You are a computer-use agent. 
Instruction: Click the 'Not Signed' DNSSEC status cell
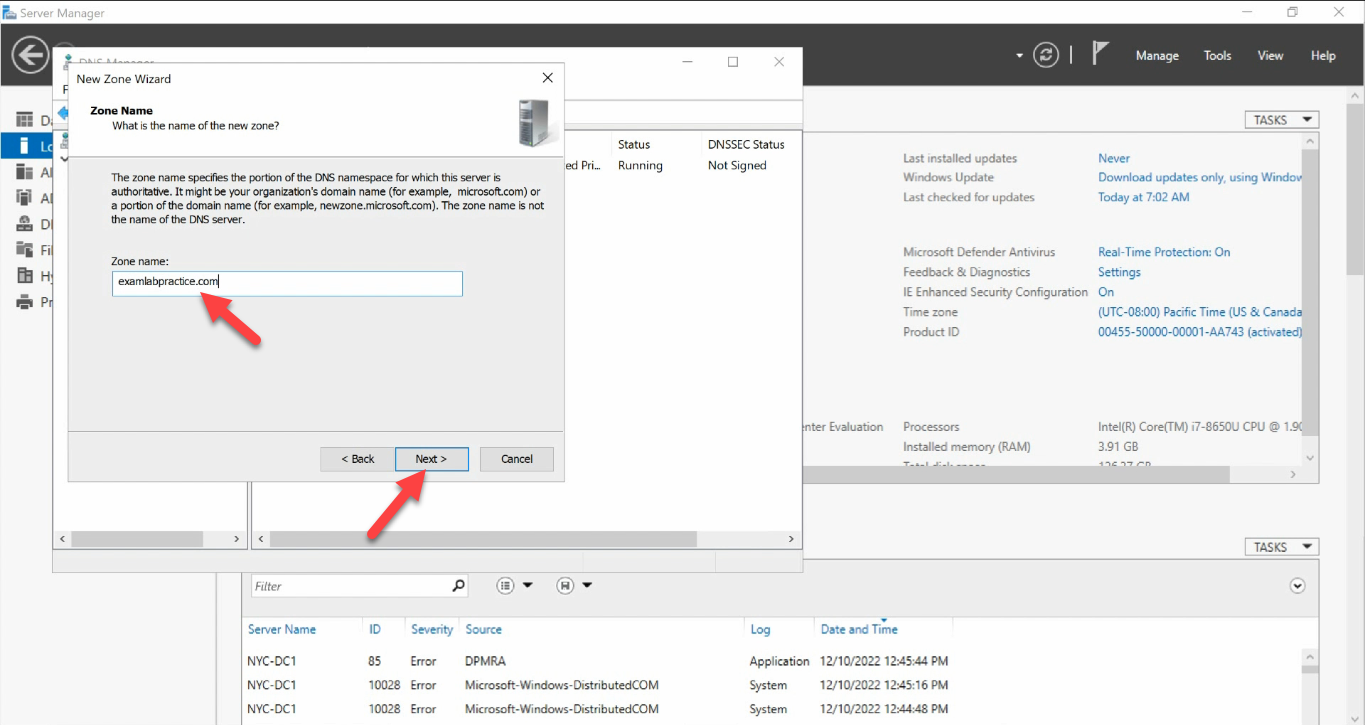[737, 166]
